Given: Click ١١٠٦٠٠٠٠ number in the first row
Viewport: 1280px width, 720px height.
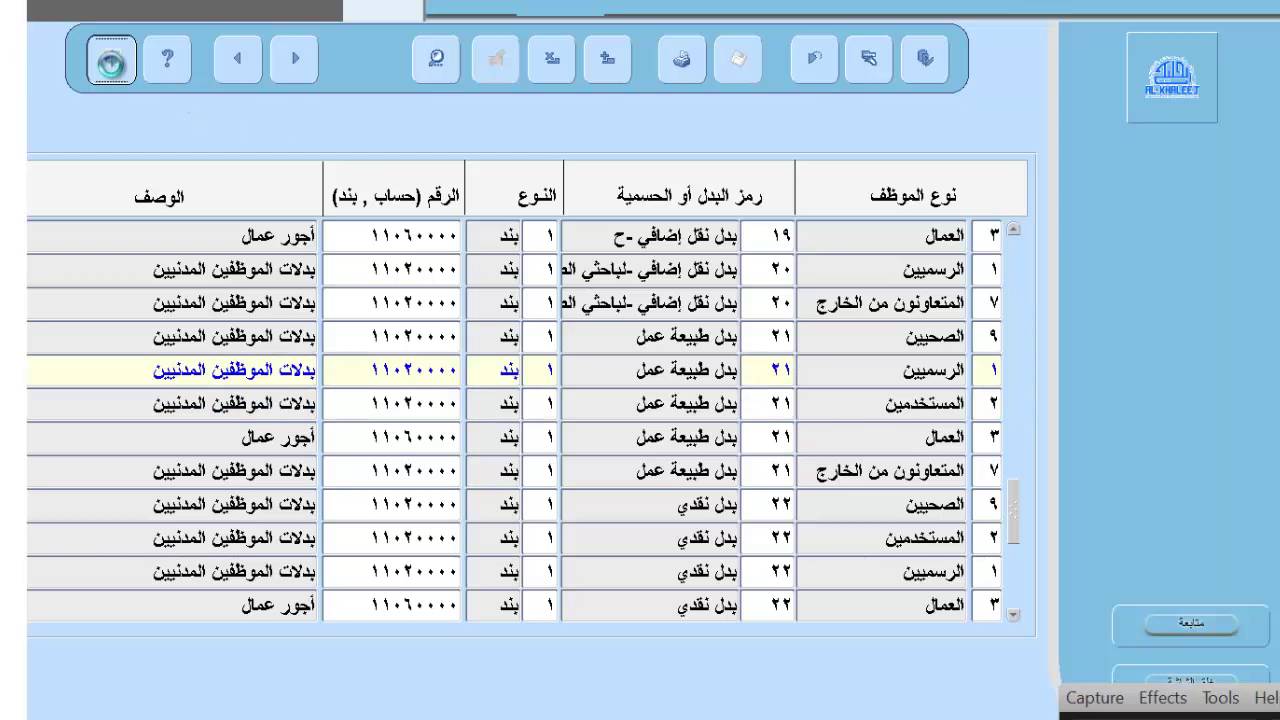Looking at the screenshot, I should click(x=393, y=237).
